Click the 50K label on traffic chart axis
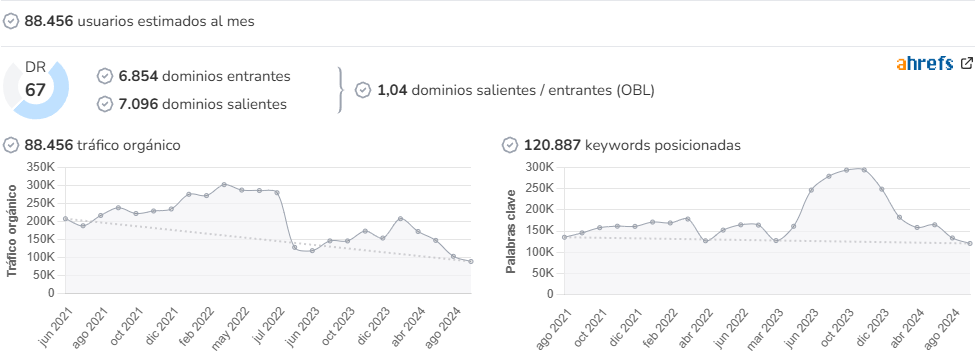This screenshot has width=979, height=363. [45, 275]
